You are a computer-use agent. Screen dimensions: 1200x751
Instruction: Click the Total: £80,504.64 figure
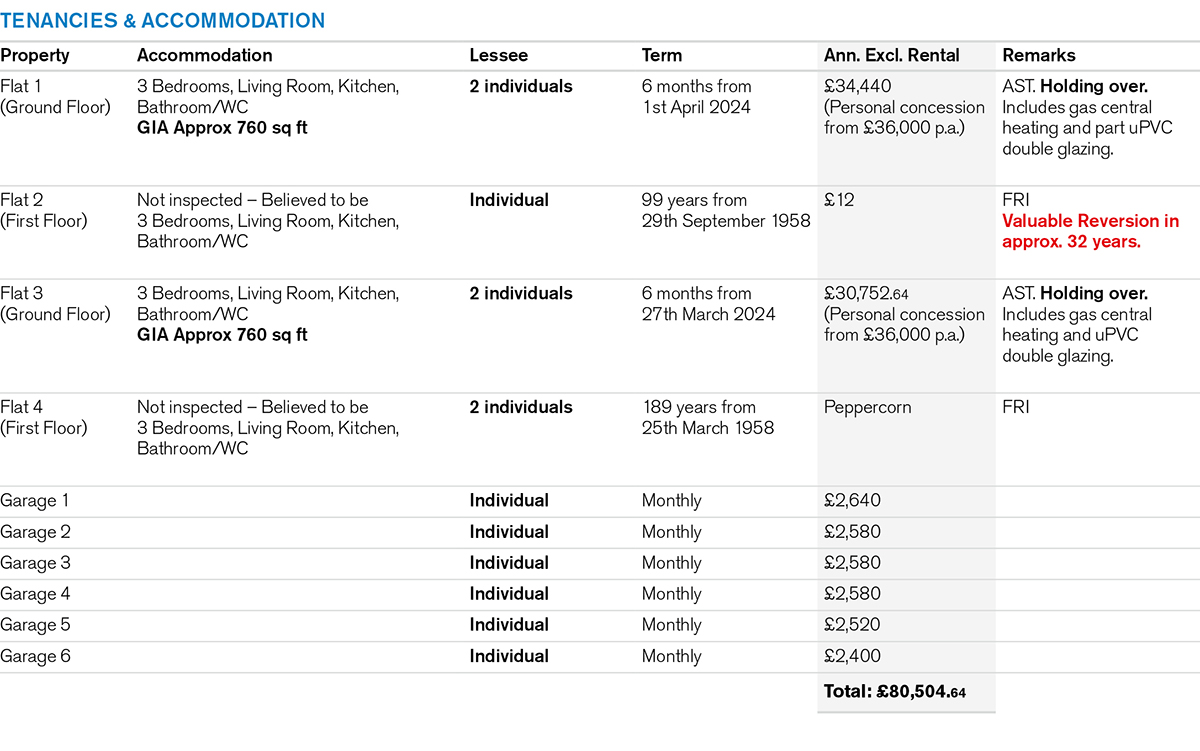(895, 691)
